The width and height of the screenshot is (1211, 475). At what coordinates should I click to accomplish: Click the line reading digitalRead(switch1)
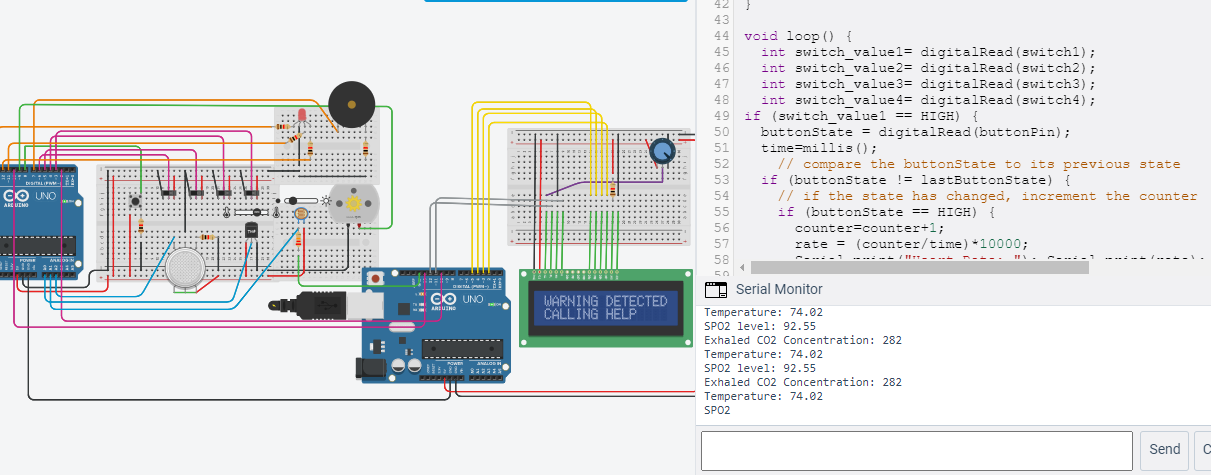[x=929, y=52]
